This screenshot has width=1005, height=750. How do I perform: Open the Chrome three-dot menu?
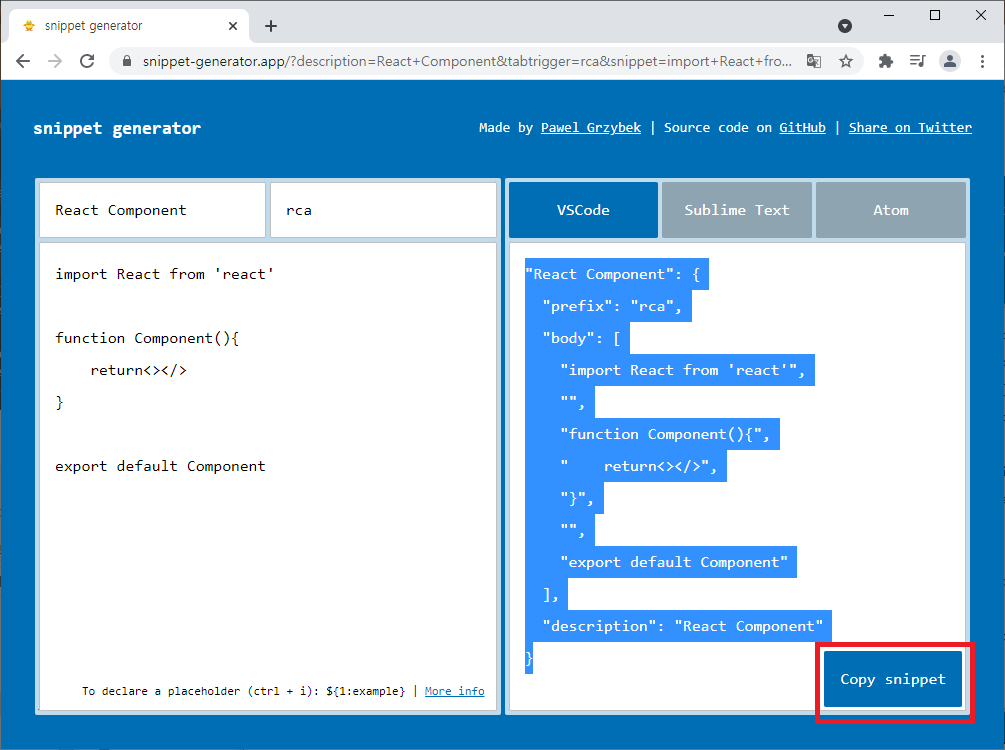(982, 61)
